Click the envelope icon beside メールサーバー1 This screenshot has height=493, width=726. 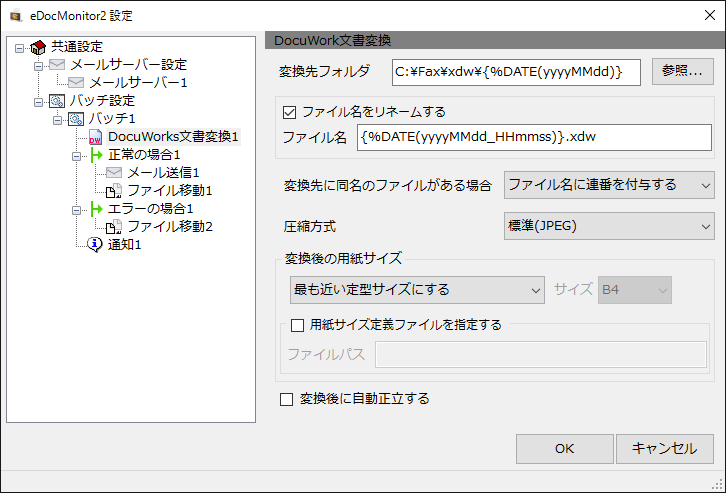[76, 82]
